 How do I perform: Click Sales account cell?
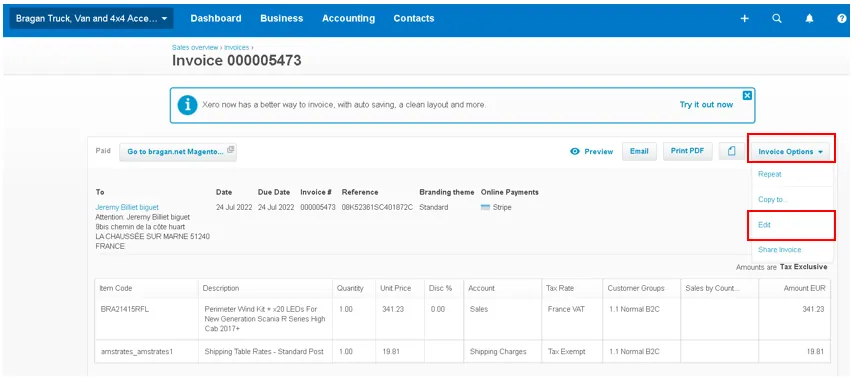coord(502,319)
